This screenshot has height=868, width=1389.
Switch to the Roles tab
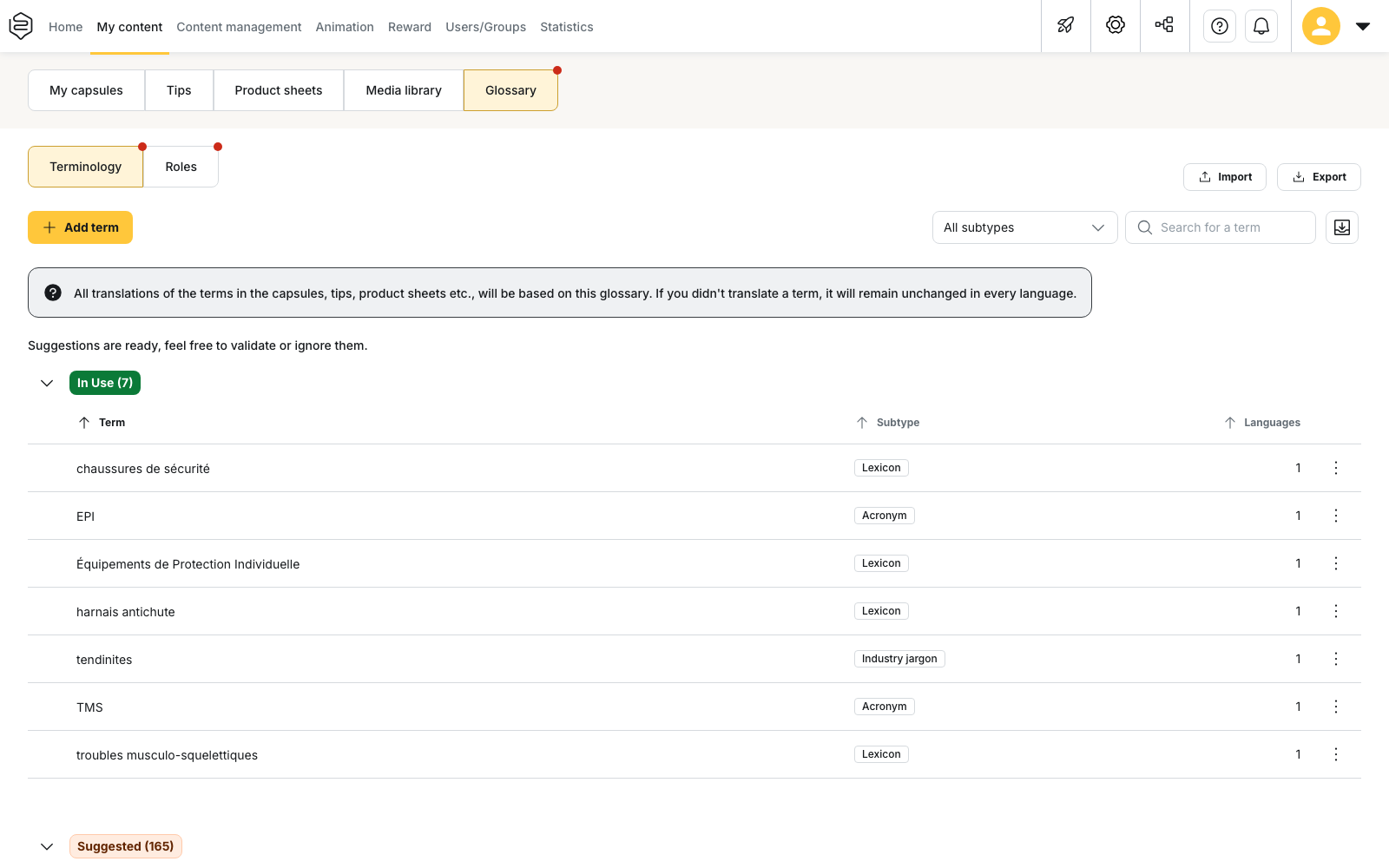point(181,167)
